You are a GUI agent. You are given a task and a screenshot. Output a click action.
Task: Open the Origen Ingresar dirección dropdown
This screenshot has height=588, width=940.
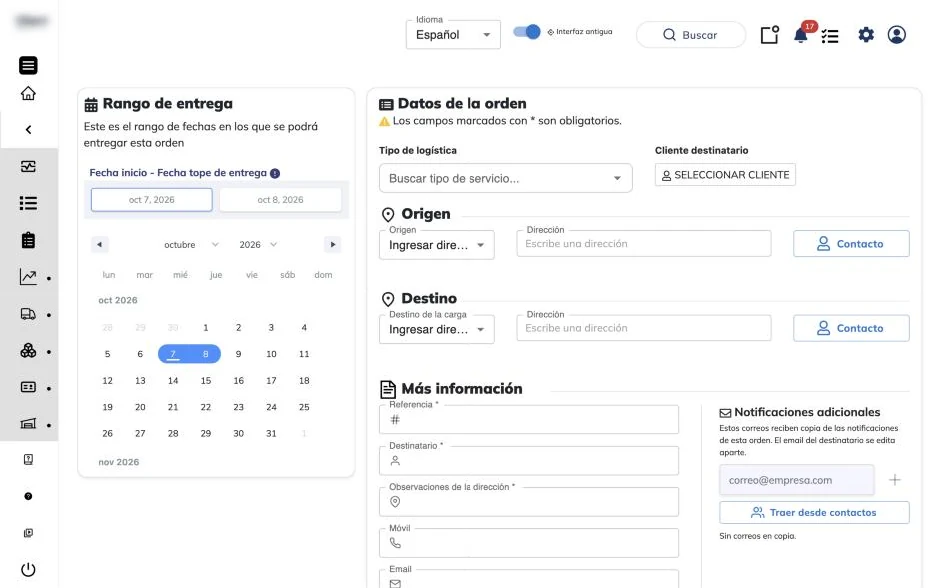pyautogui.click(x=436, y=245)
